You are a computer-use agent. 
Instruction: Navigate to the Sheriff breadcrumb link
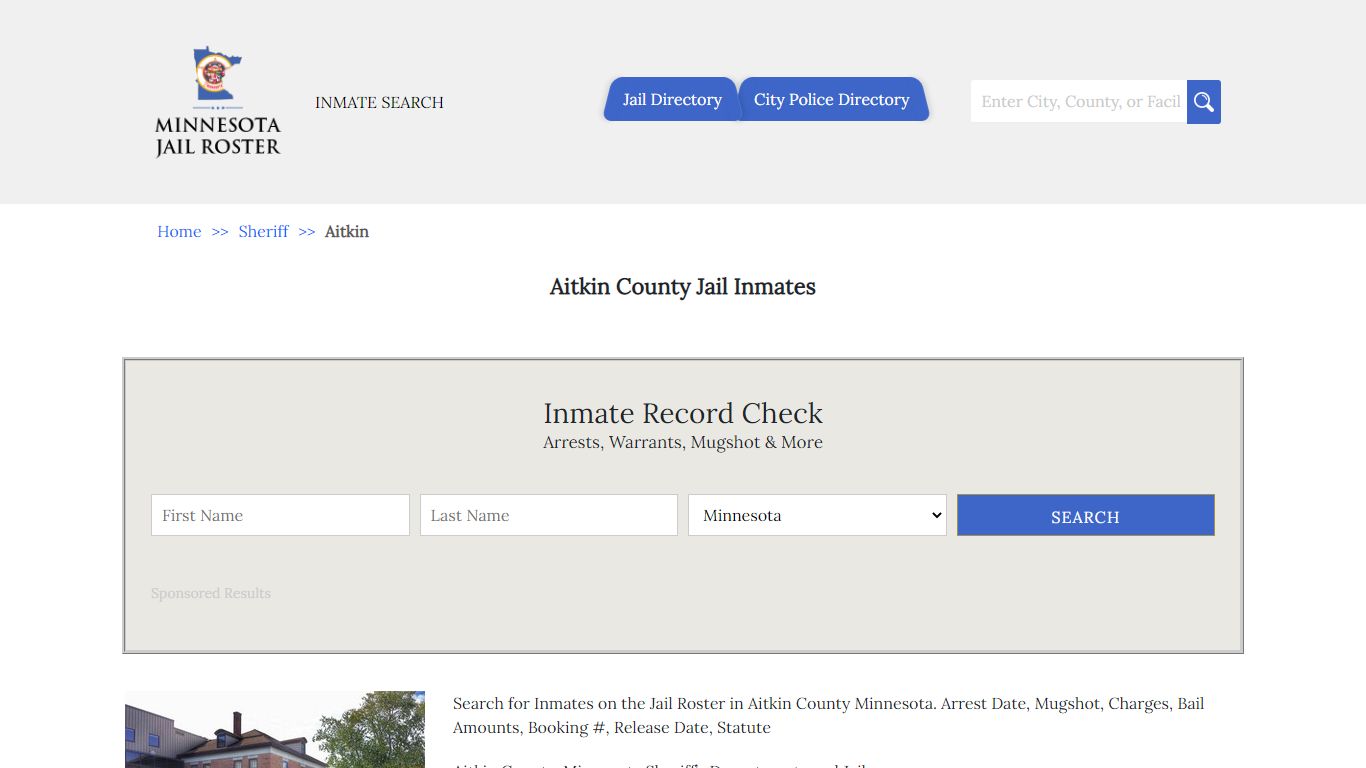(263, 232)
